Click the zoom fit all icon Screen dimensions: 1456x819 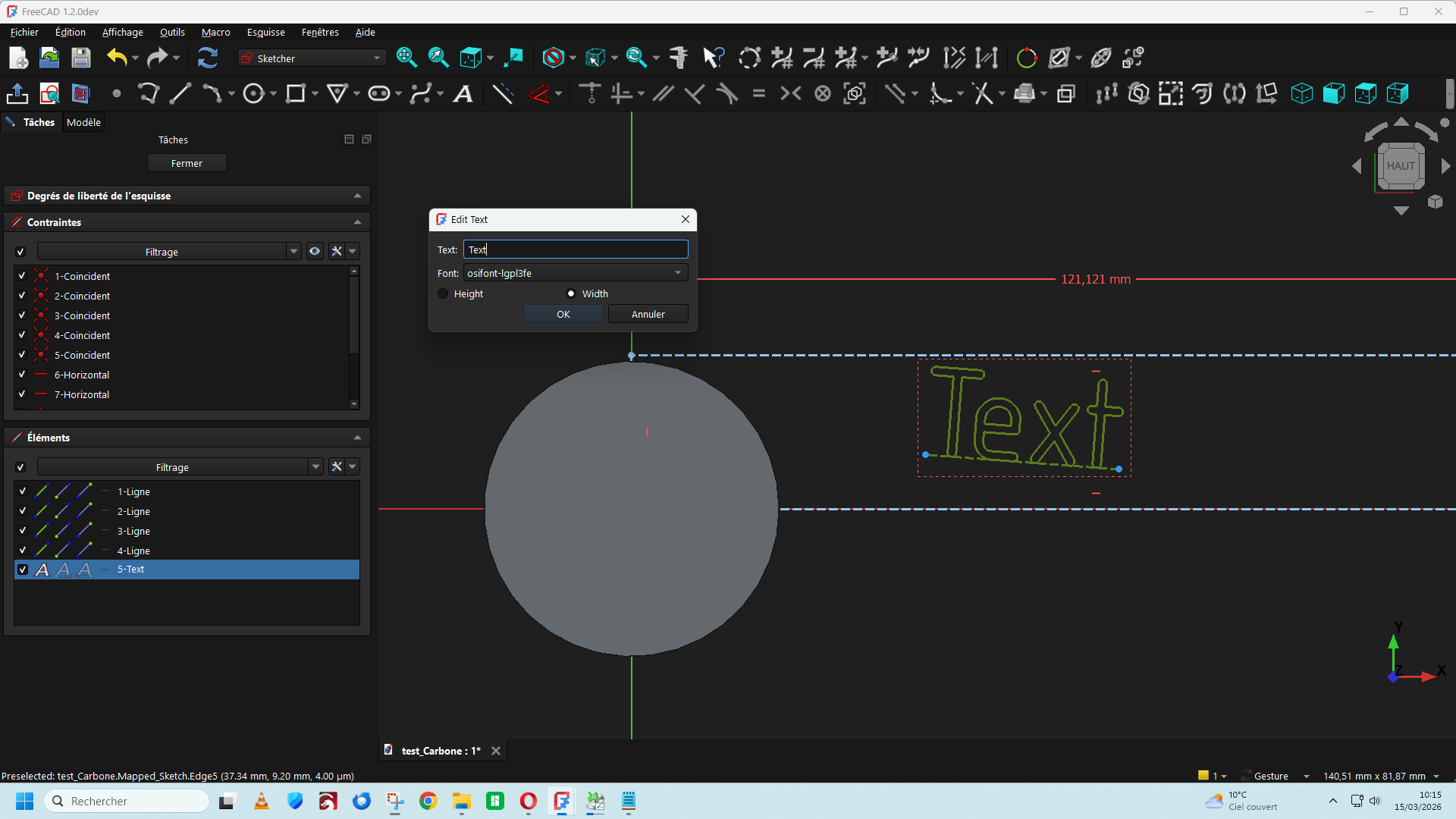[x=406, y=58]
